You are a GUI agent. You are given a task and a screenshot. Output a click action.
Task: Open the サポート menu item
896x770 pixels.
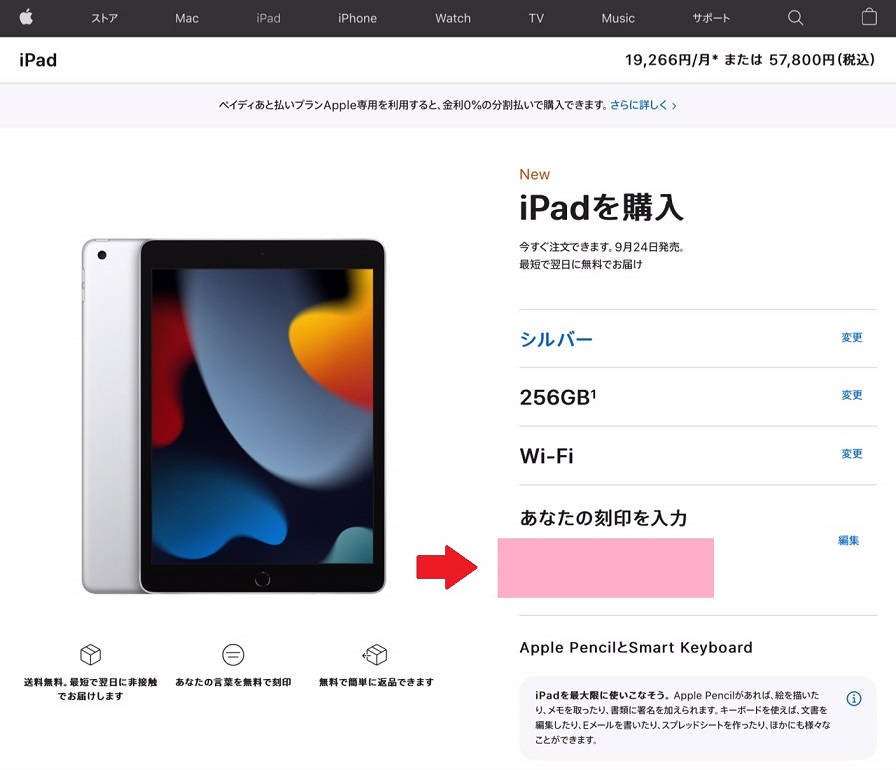pos(711,18)
